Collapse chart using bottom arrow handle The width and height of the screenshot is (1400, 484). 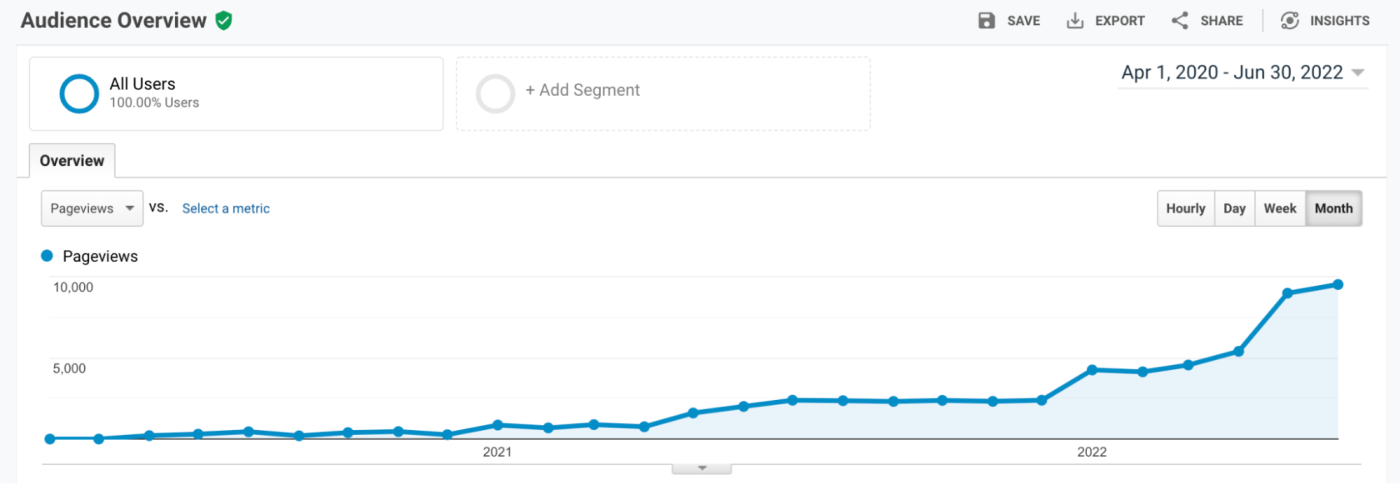(702, 467)
